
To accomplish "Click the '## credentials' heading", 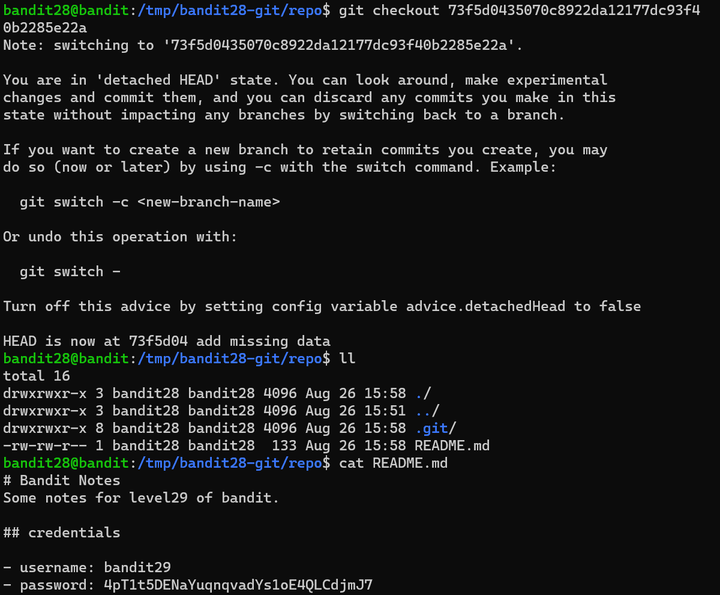I will pyautogui.click(x=62, y=533).
